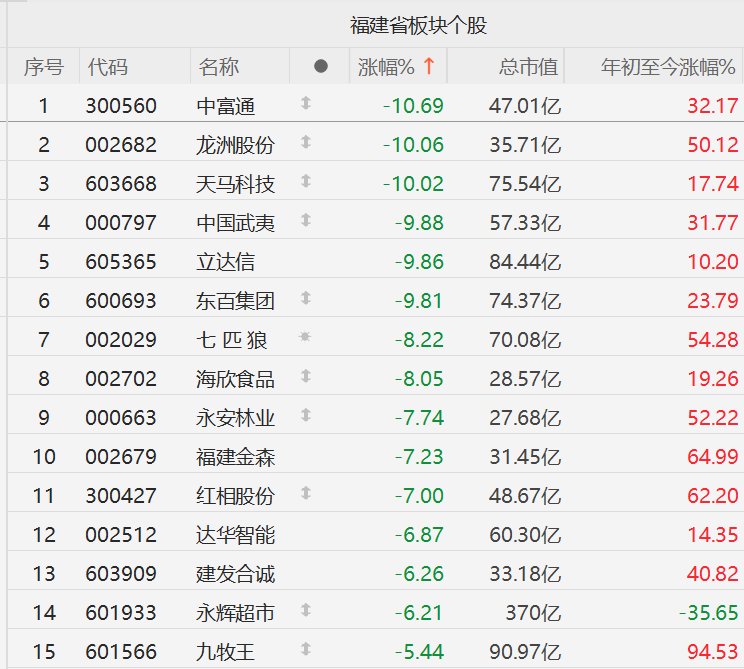Click the 名称 column header
744x669 pixels.
coord(218,67)
